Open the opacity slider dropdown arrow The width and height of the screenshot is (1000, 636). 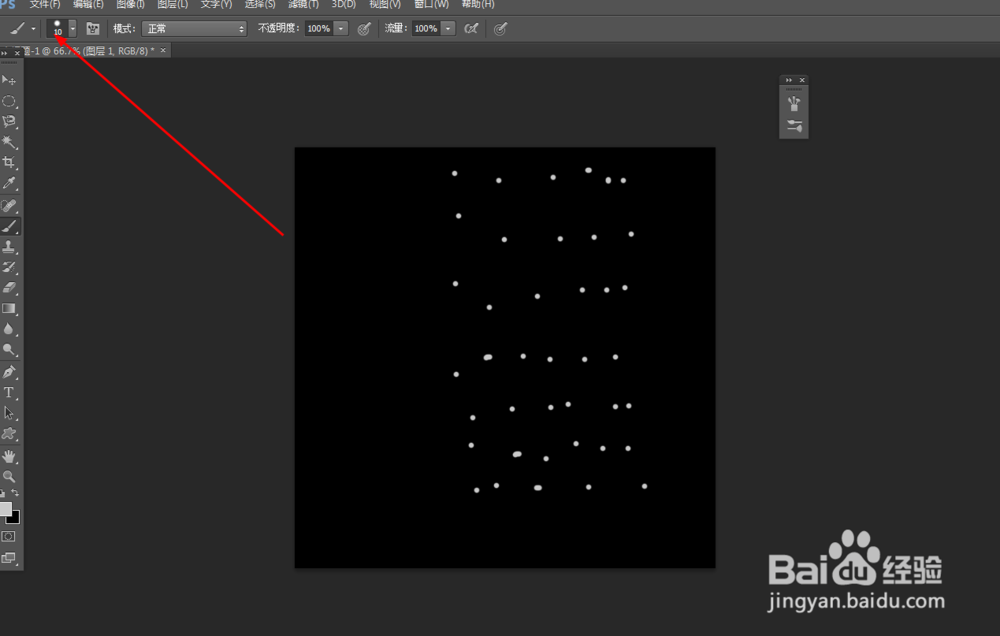coord(342,29)
